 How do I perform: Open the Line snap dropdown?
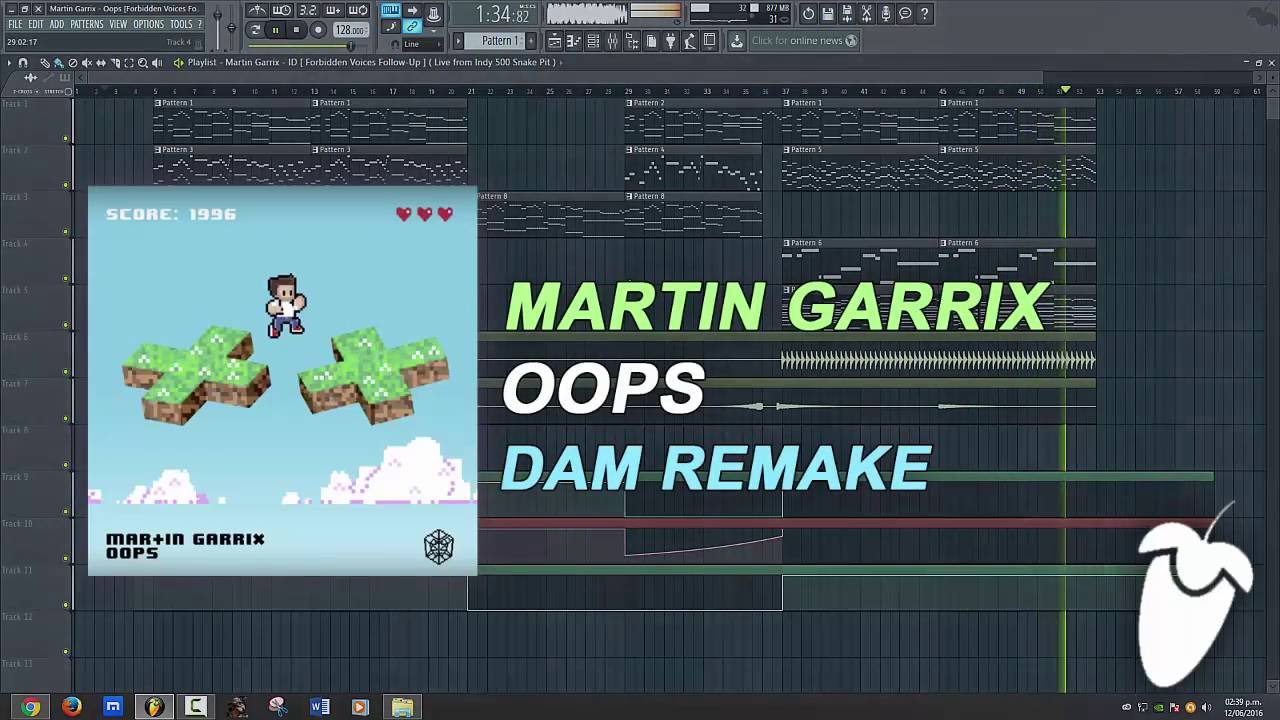coord(422,44)
